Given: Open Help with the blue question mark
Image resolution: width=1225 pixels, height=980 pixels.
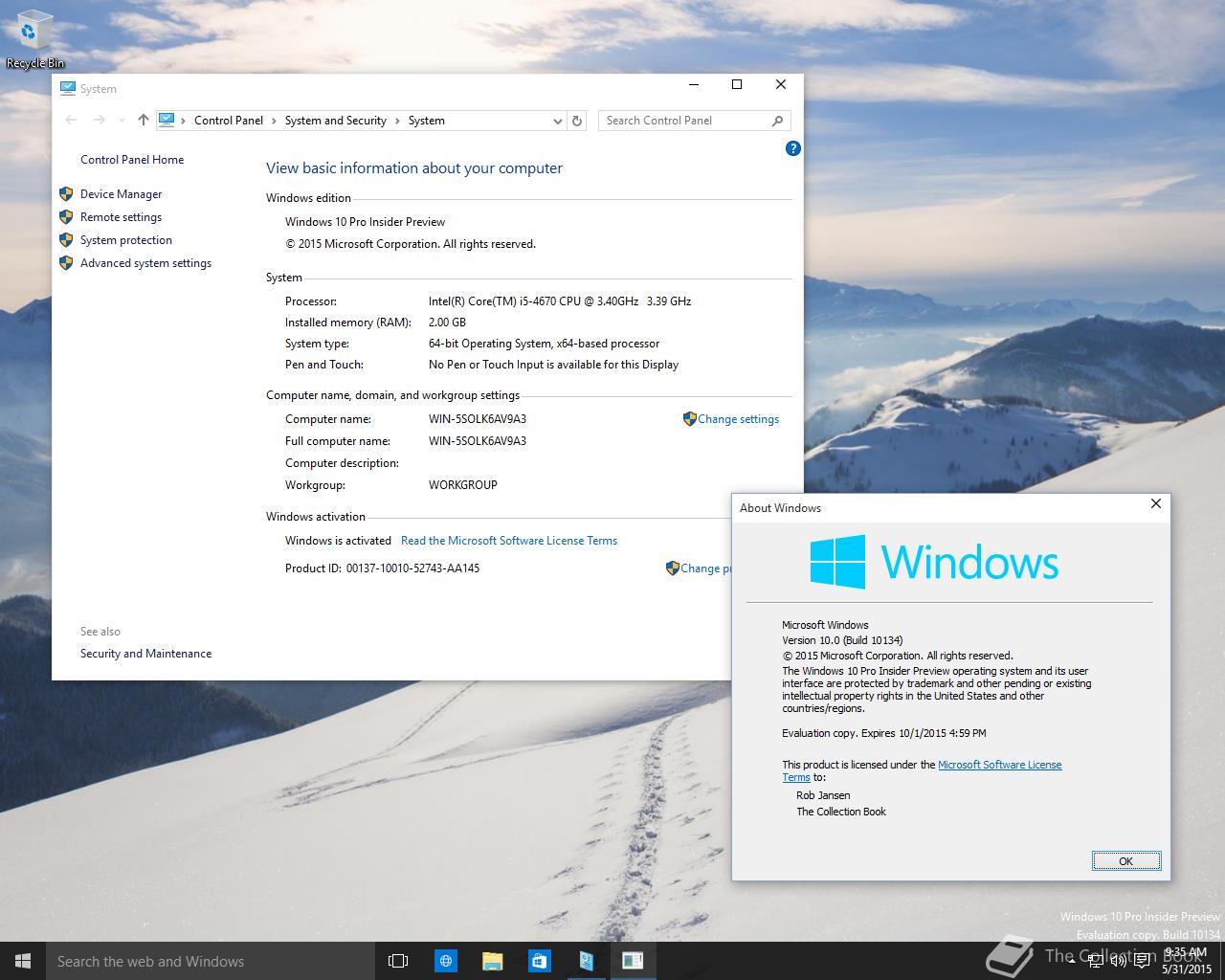Looking at the screenshot, I should tap(792, 148).
